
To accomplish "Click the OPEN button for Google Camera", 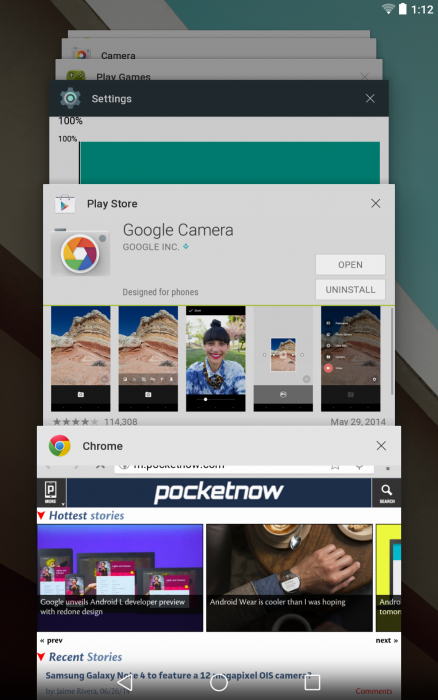I will click(x=350, y=265).
